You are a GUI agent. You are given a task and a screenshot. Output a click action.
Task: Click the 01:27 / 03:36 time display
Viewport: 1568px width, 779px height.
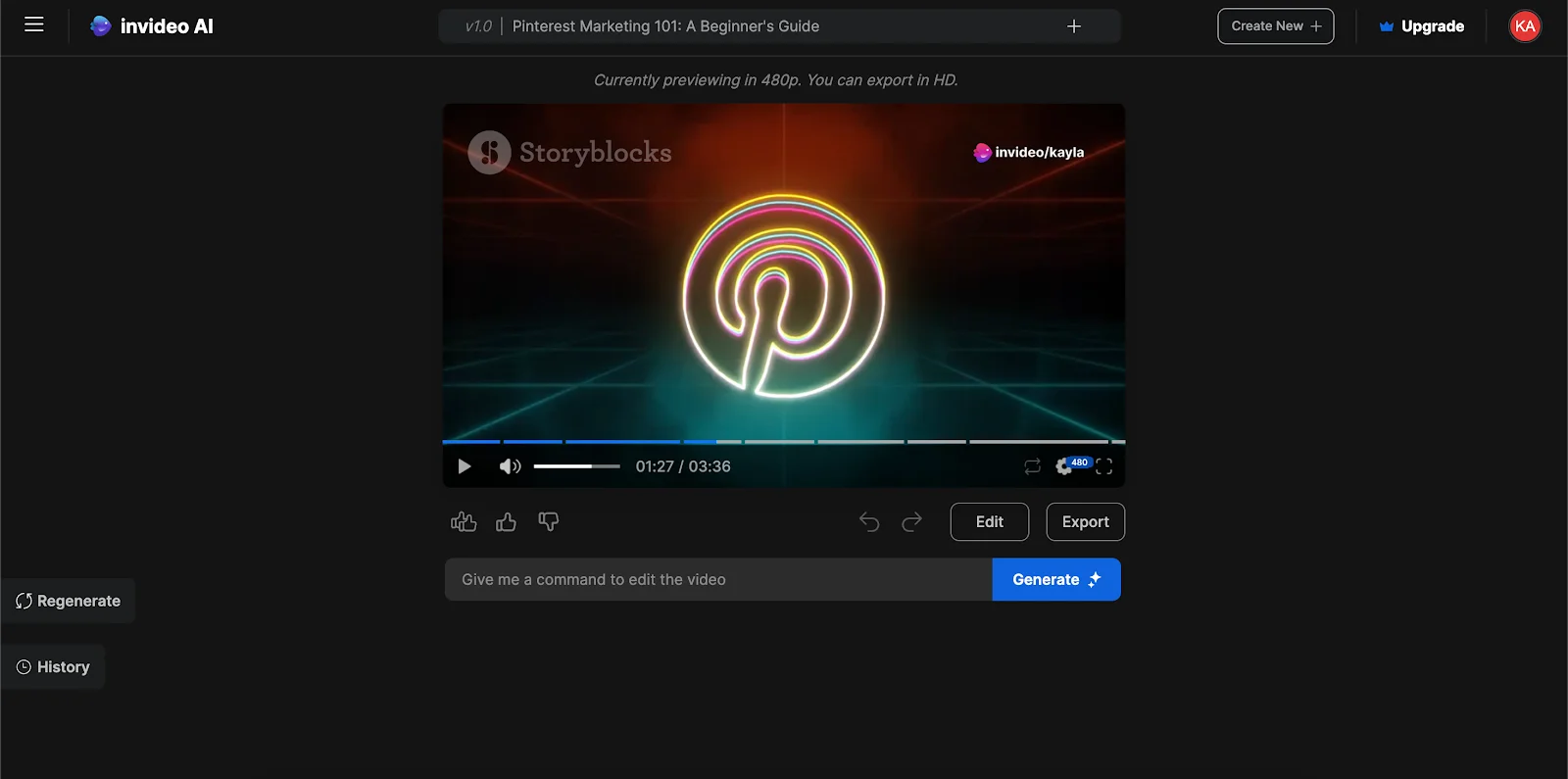coord(683,466)
